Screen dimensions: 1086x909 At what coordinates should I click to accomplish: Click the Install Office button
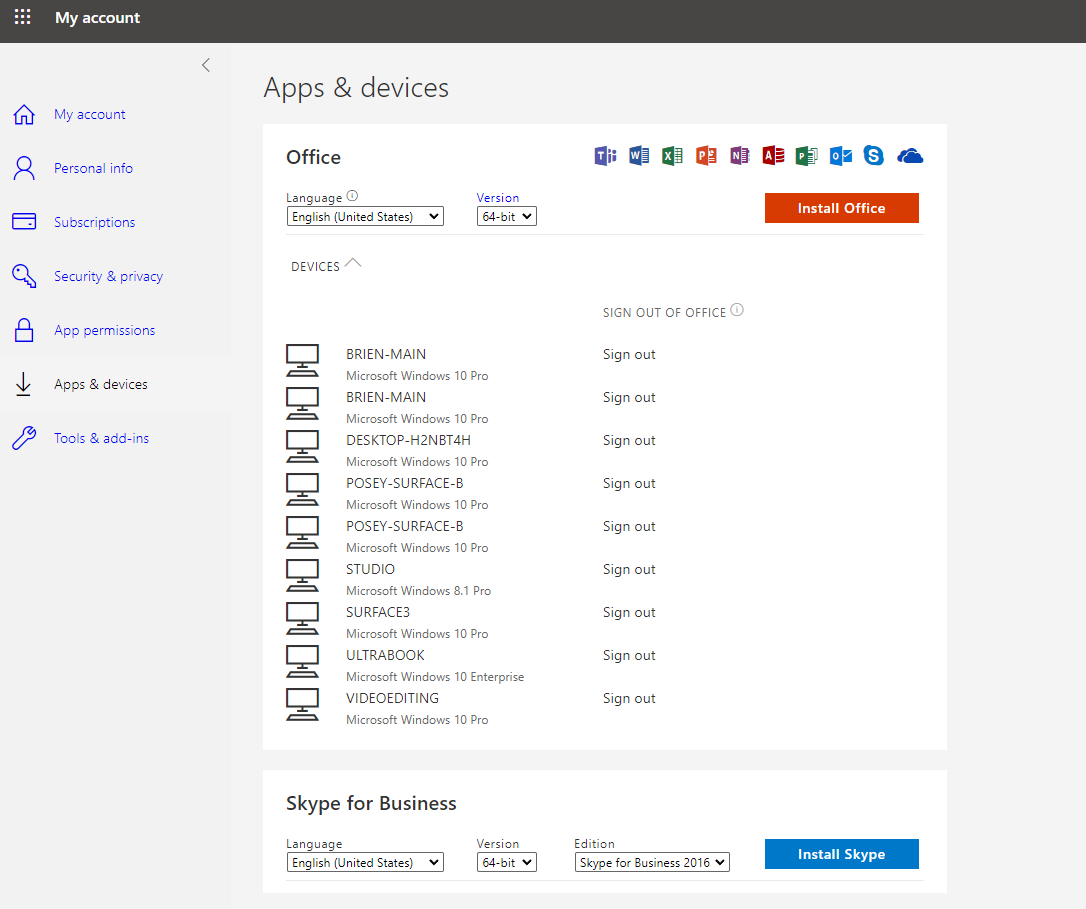(842, 208)
